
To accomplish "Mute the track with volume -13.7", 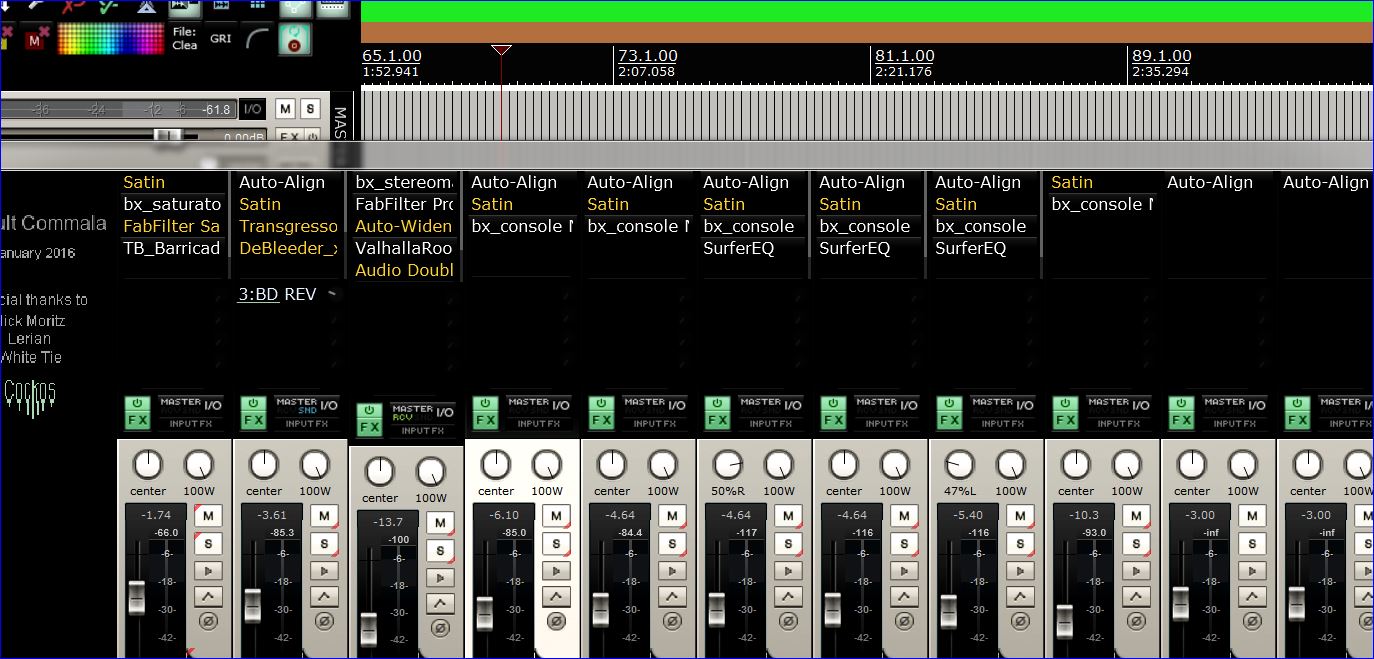I will [x=440, y=523].
